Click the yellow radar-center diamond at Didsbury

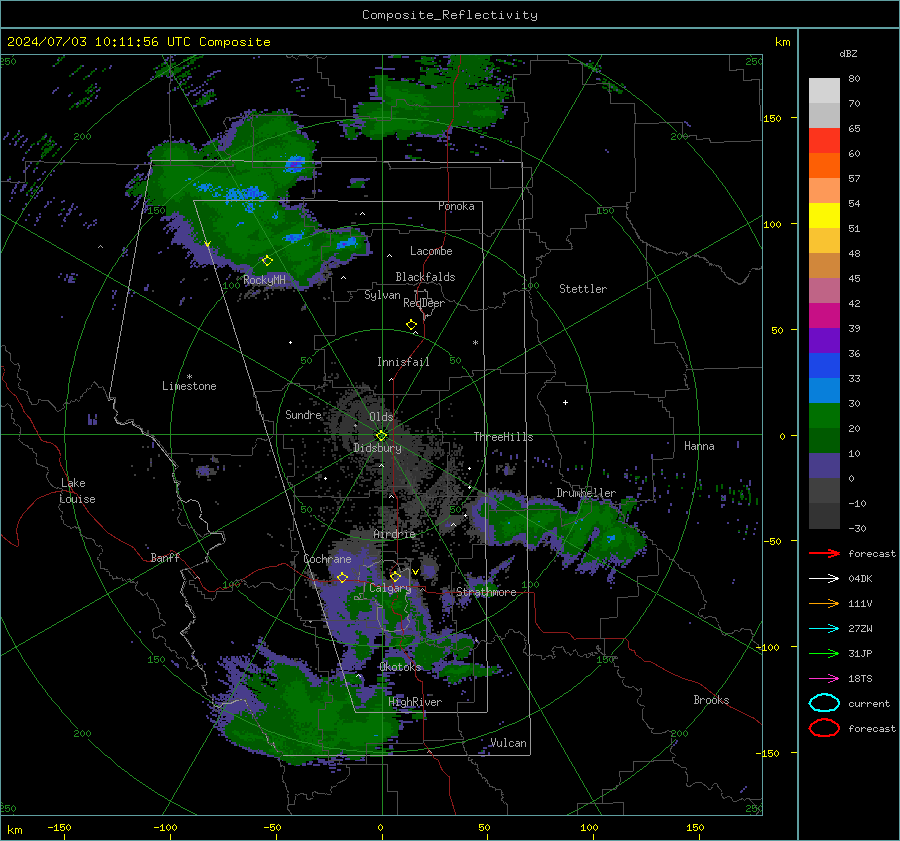[381, 436]
